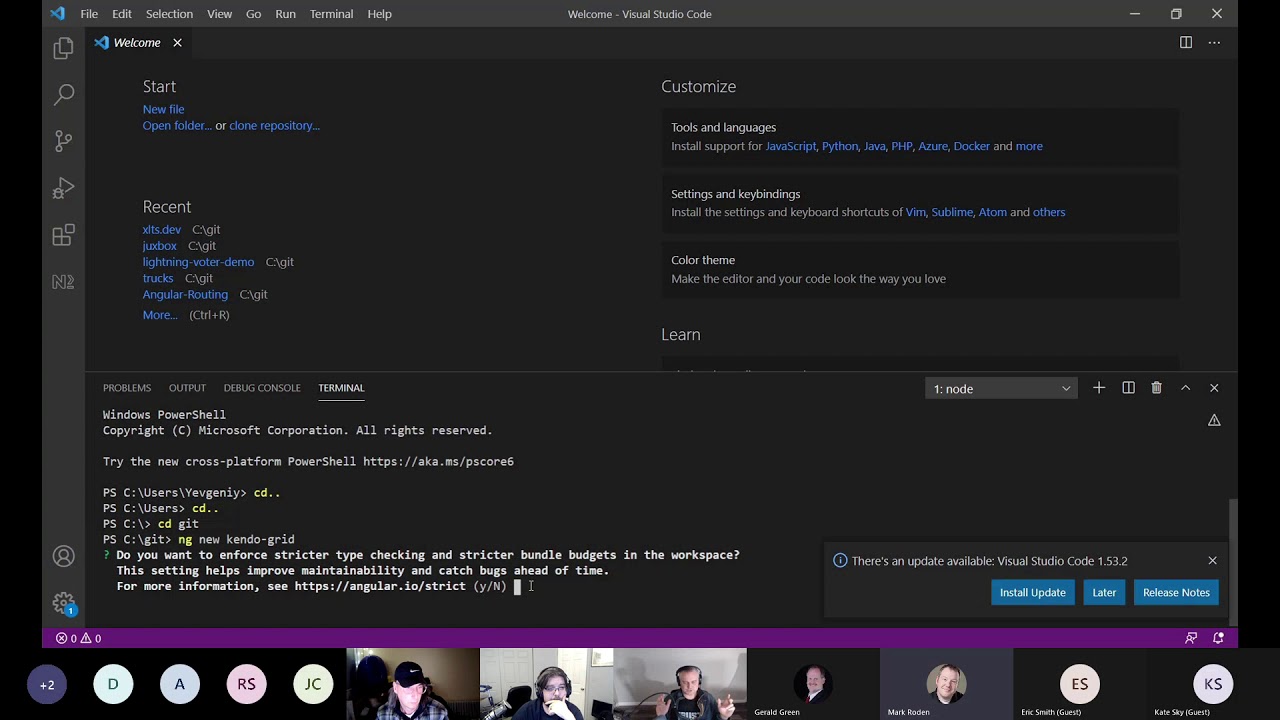Viewport: 1280px width, 720px height.
Task: Open the File menu
Action: [x=89, y=14]
